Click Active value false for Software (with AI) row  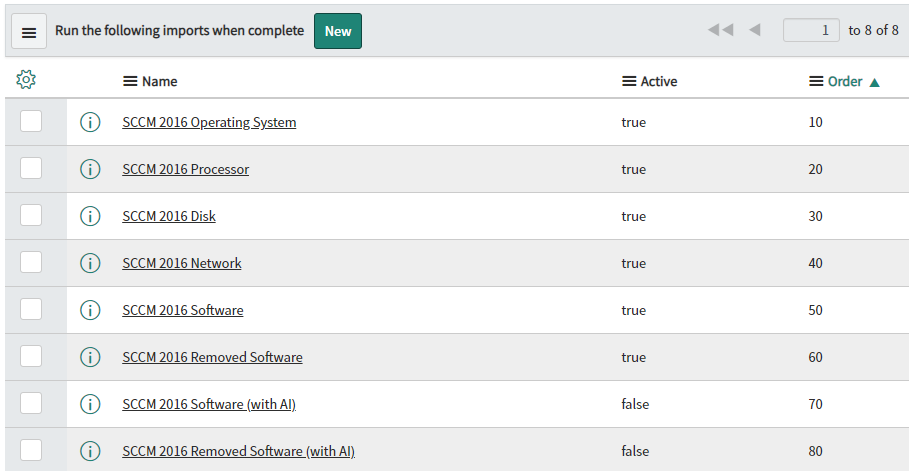point(635,404)
